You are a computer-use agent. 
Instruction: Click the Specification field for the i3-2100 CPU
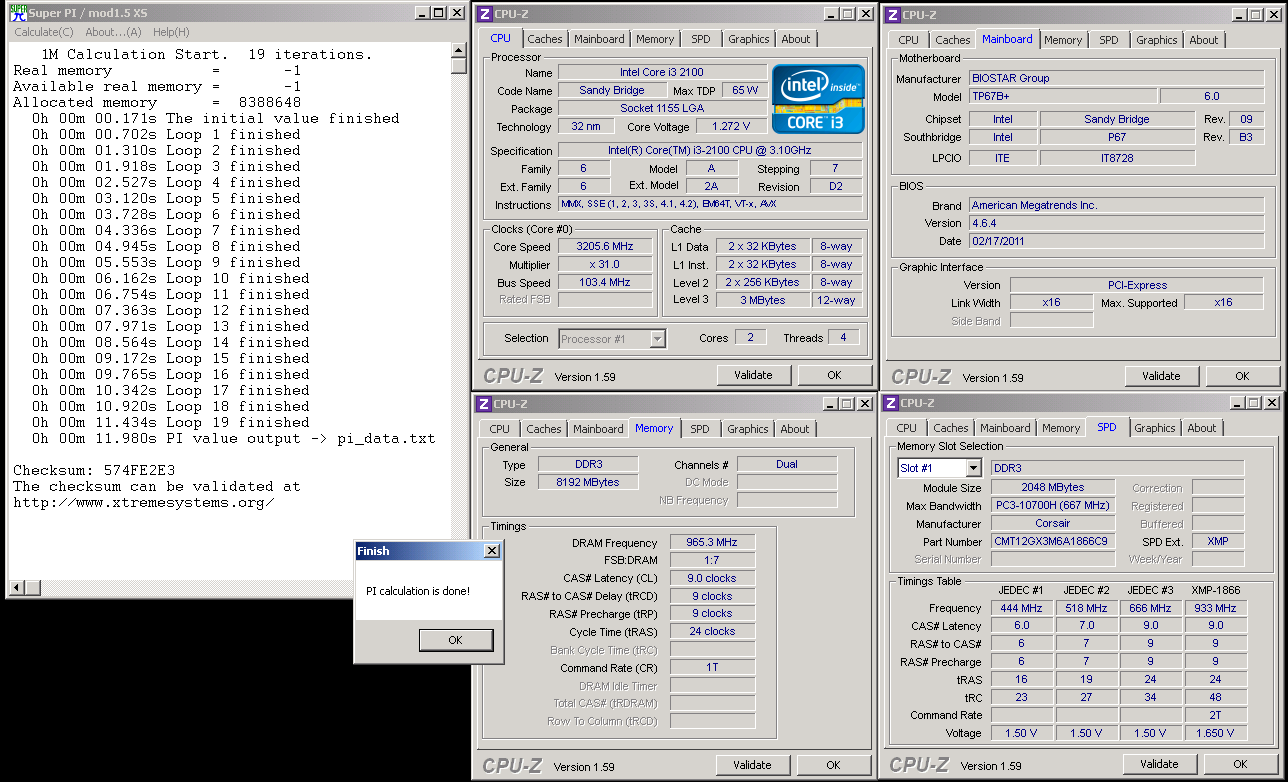(x=710, y=151)
